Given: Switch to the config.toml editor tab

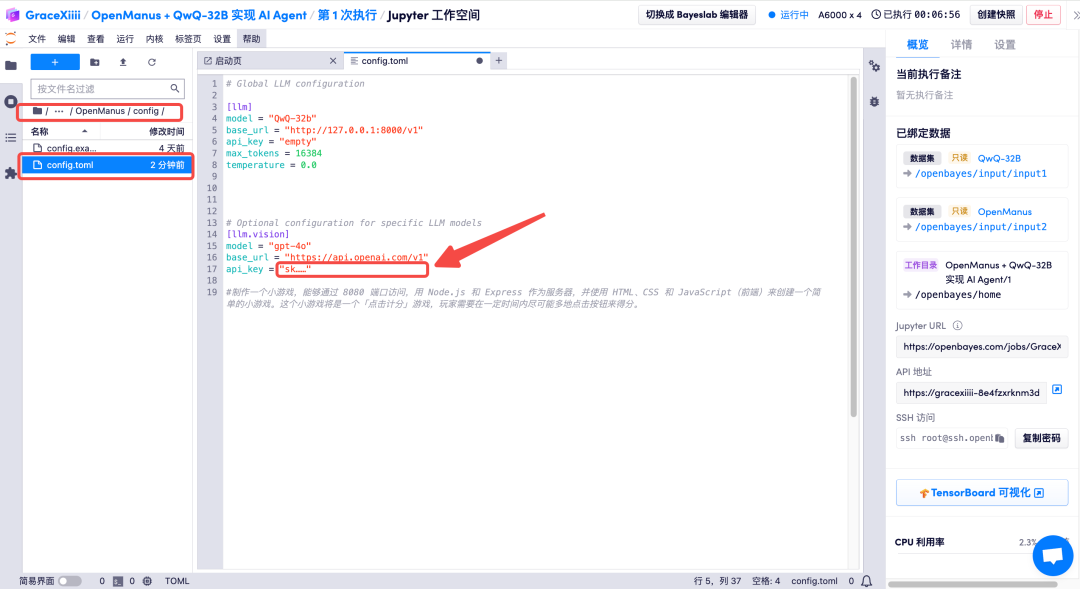Looking at the screenshot, I should coord(417,61).
